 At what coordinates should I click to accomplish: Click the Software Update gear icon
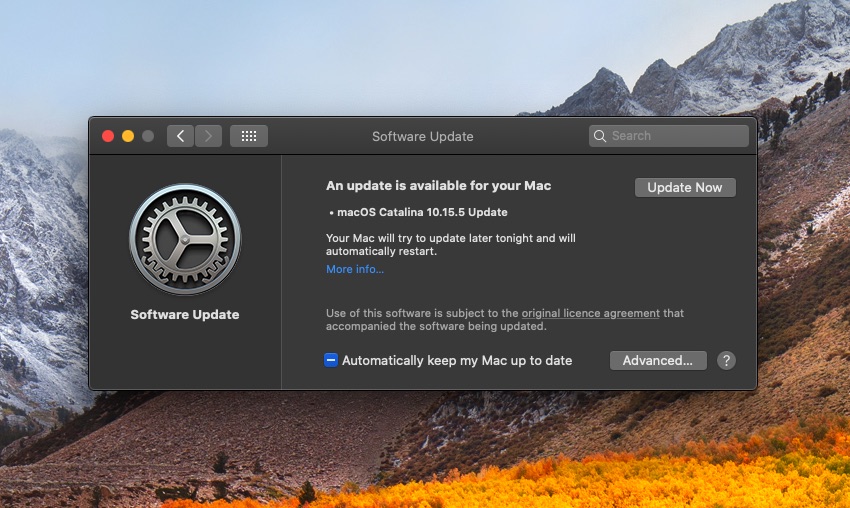coord(185,239)
